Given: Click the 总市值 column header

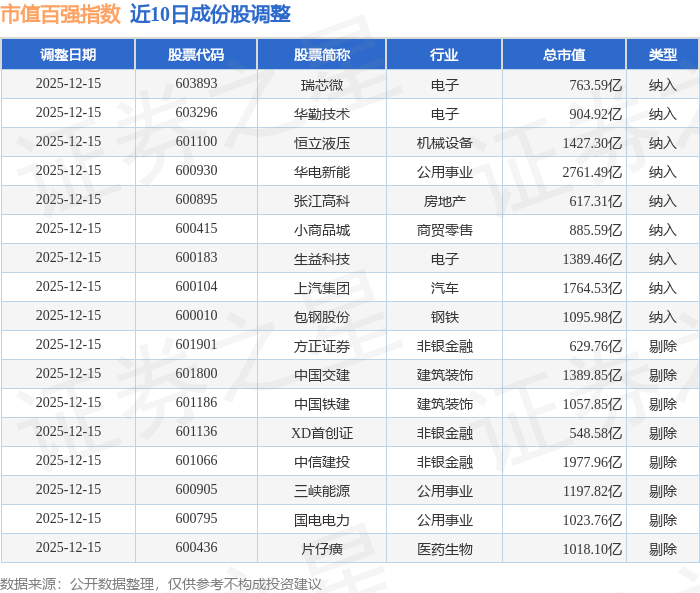Looking at the screenshot, I should [x=564, y=54].
